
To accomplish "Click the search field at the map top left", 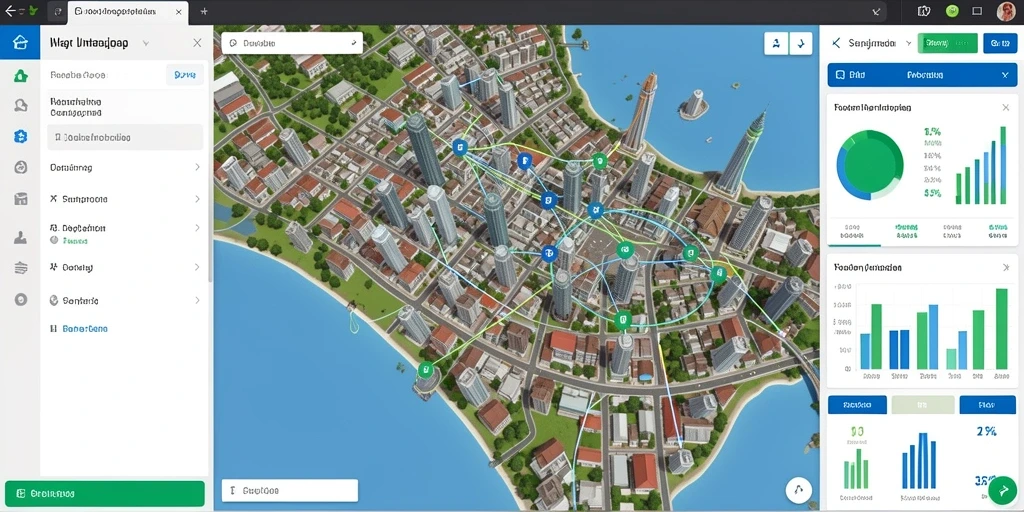I will [292, 43].
